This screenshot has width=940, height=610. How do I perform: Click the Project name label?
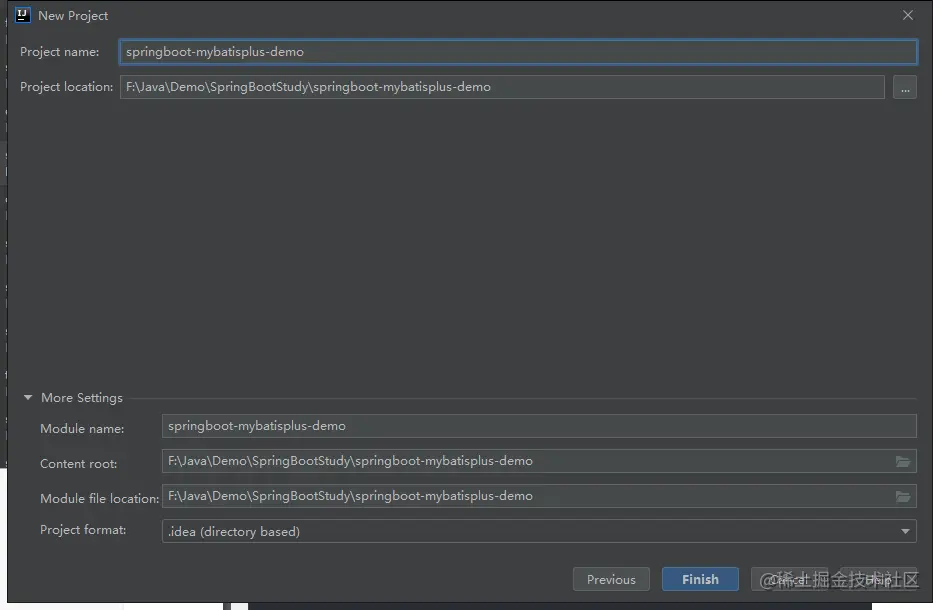click(59, 52)
